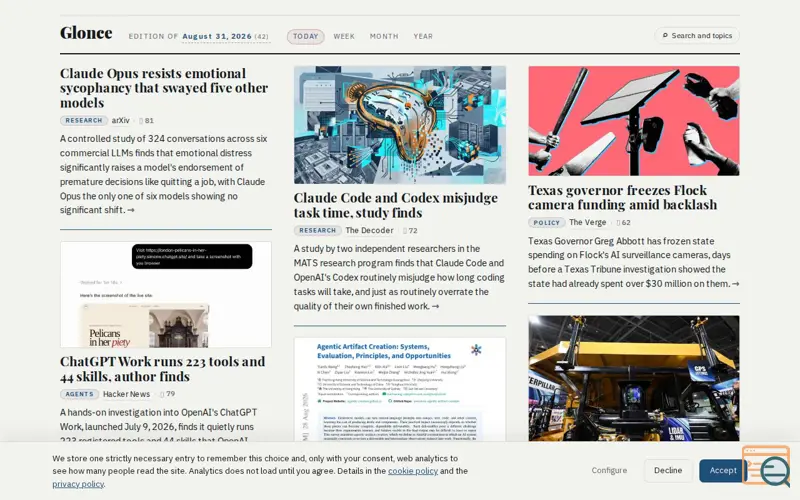The width and height of the screenshot is (800, 500).
Task: Click The Decoder source label
Action: pyautogui.click(x=369, y=231)
